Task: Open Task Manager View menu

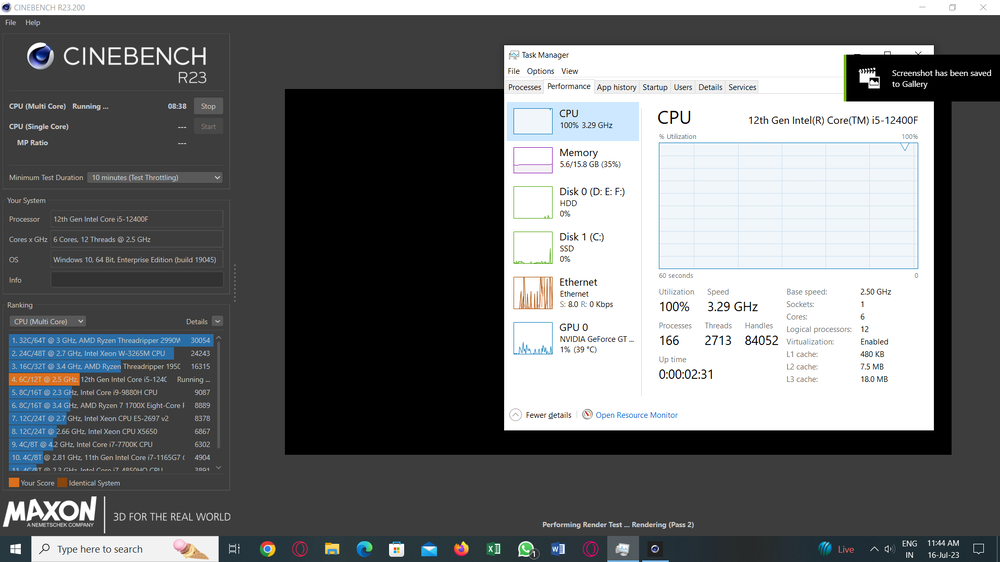Action: [x=570, y=71]
